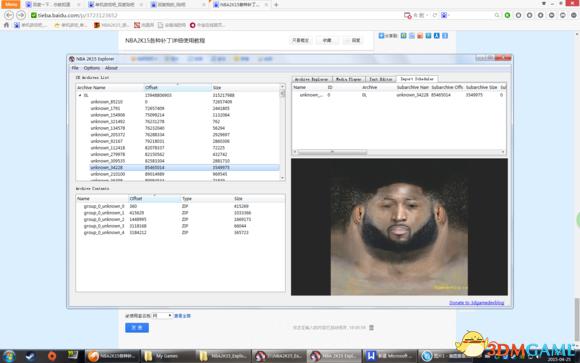The image size is (580, 363).
Task: Select archive unknown_309535
Action: [108, 161]
